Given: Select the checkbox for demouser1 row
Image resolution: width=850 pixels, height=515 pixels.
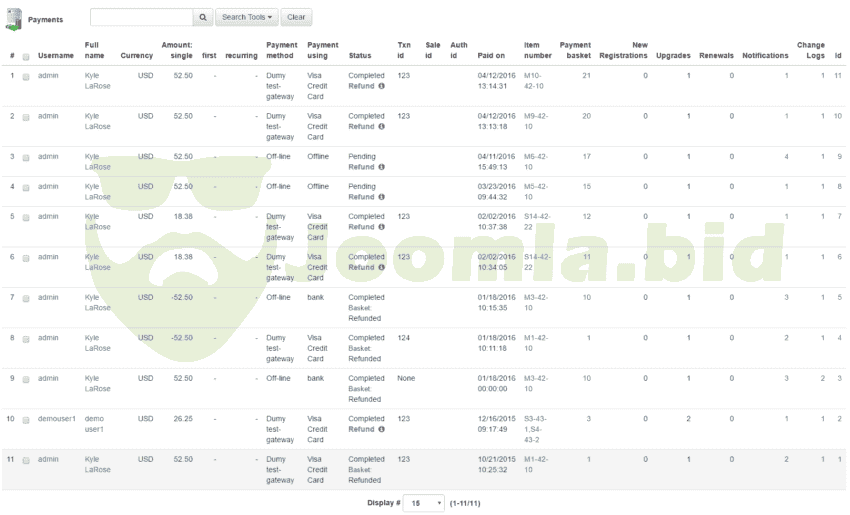Looking at the screenshot, I should (x=26, y=419).
